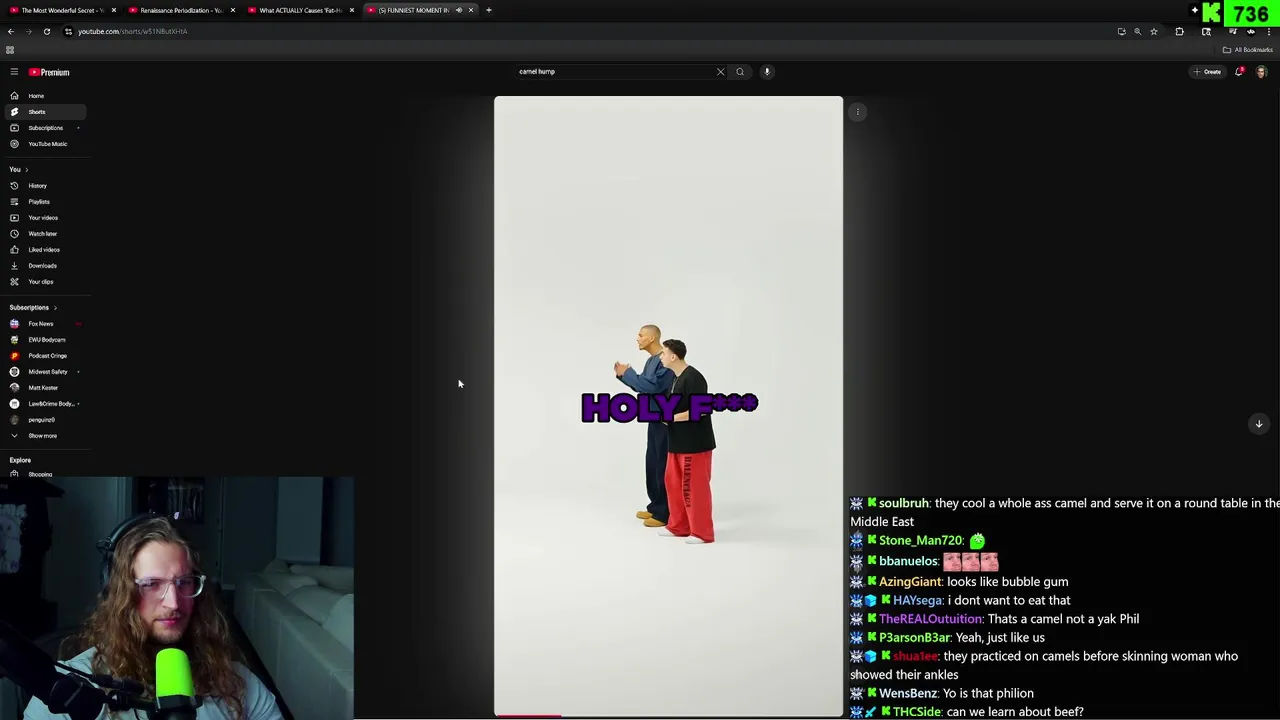This screenshot has height=720, width=1280.
Task: Switch to 'The Most Wonderful Secret' tab
Action: pyautogui.click(x=62, y=10)
